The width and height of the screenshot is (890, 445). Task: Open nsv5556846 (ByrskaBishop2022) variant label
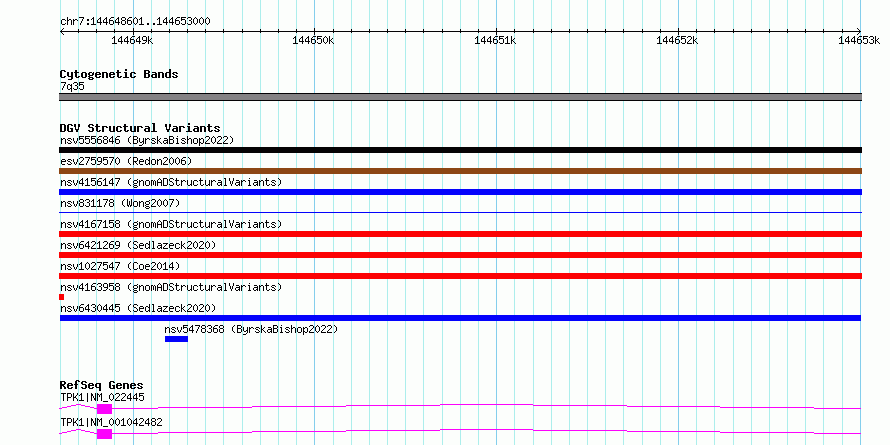pyautogui.click(x=147, y=140)
